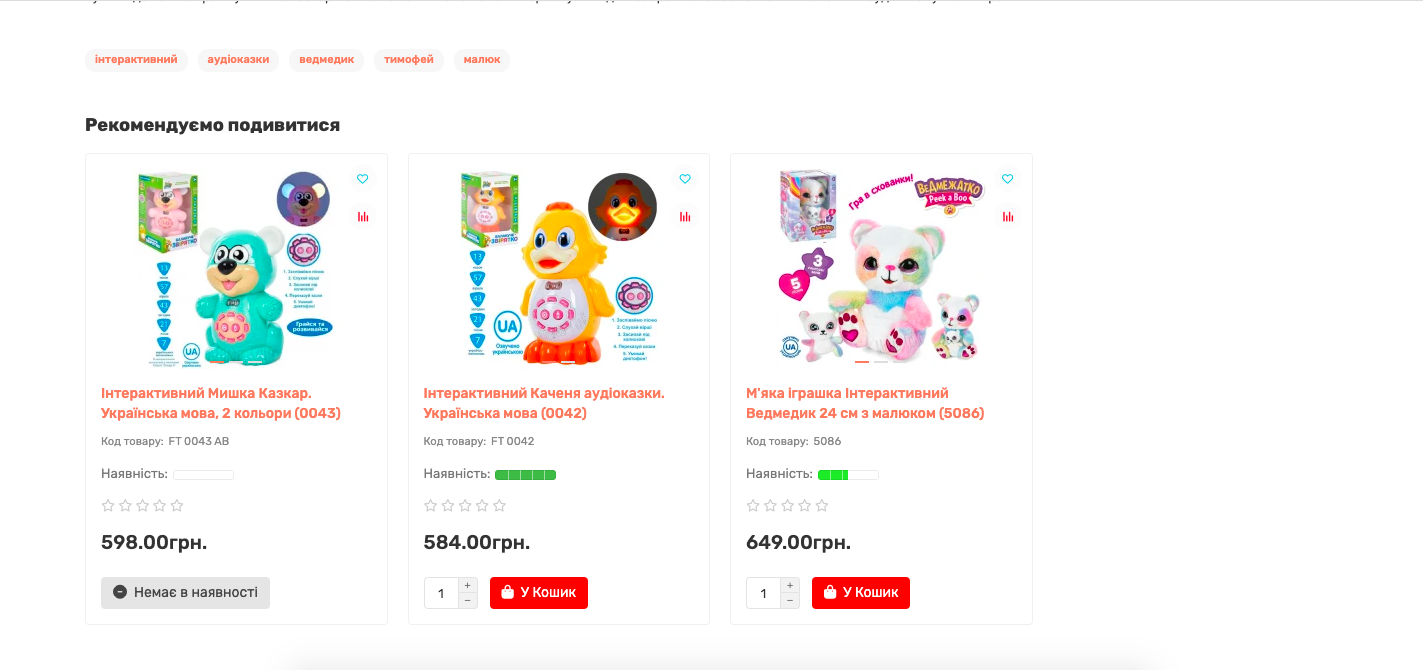The image size is (1423, 670).
Task: Give Каченя аудіоказки a one-star rating
Action: [431, 506]
